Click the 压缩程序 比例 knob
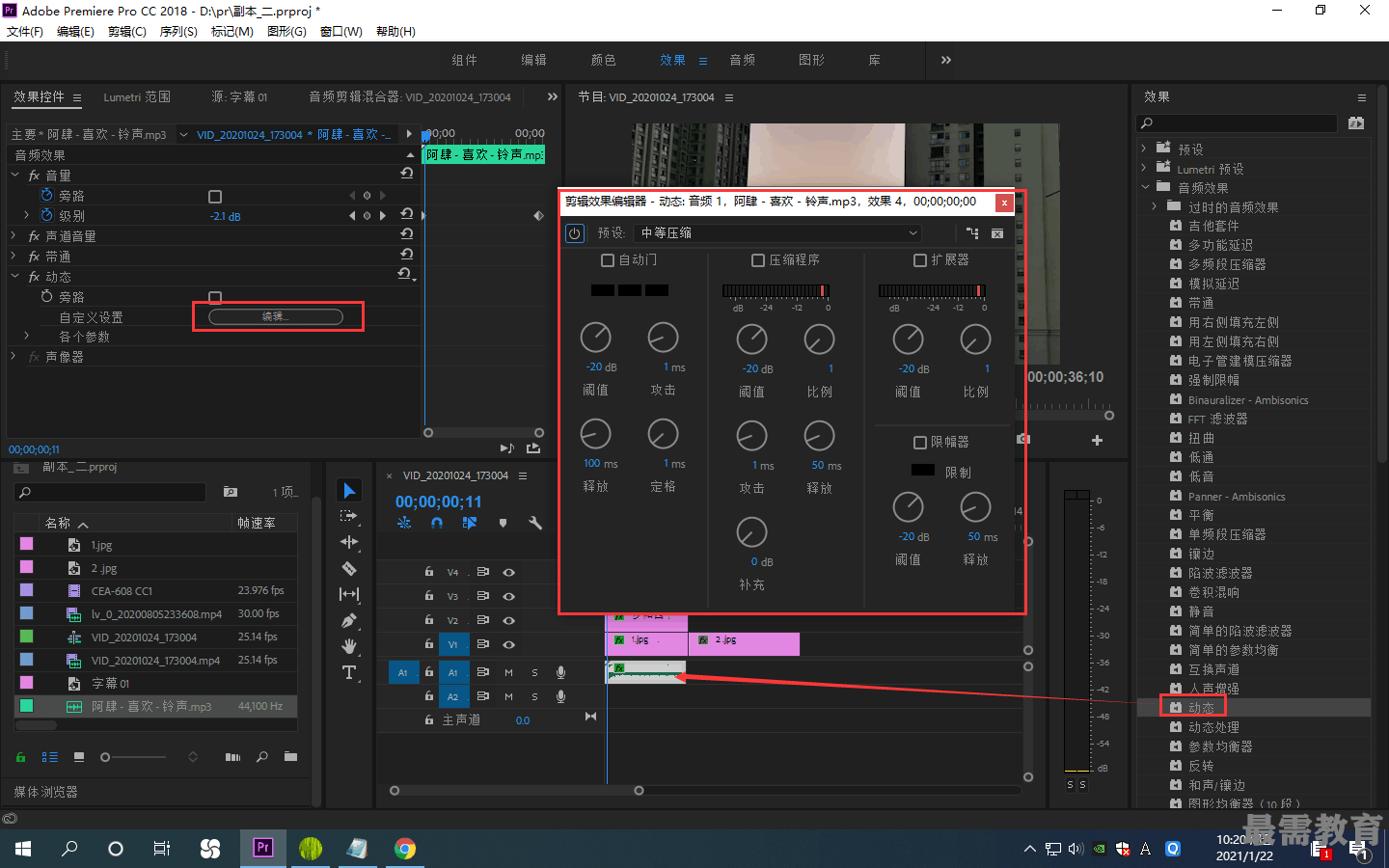The height and width of the screenshot is (868, 1389). point(819,339)
